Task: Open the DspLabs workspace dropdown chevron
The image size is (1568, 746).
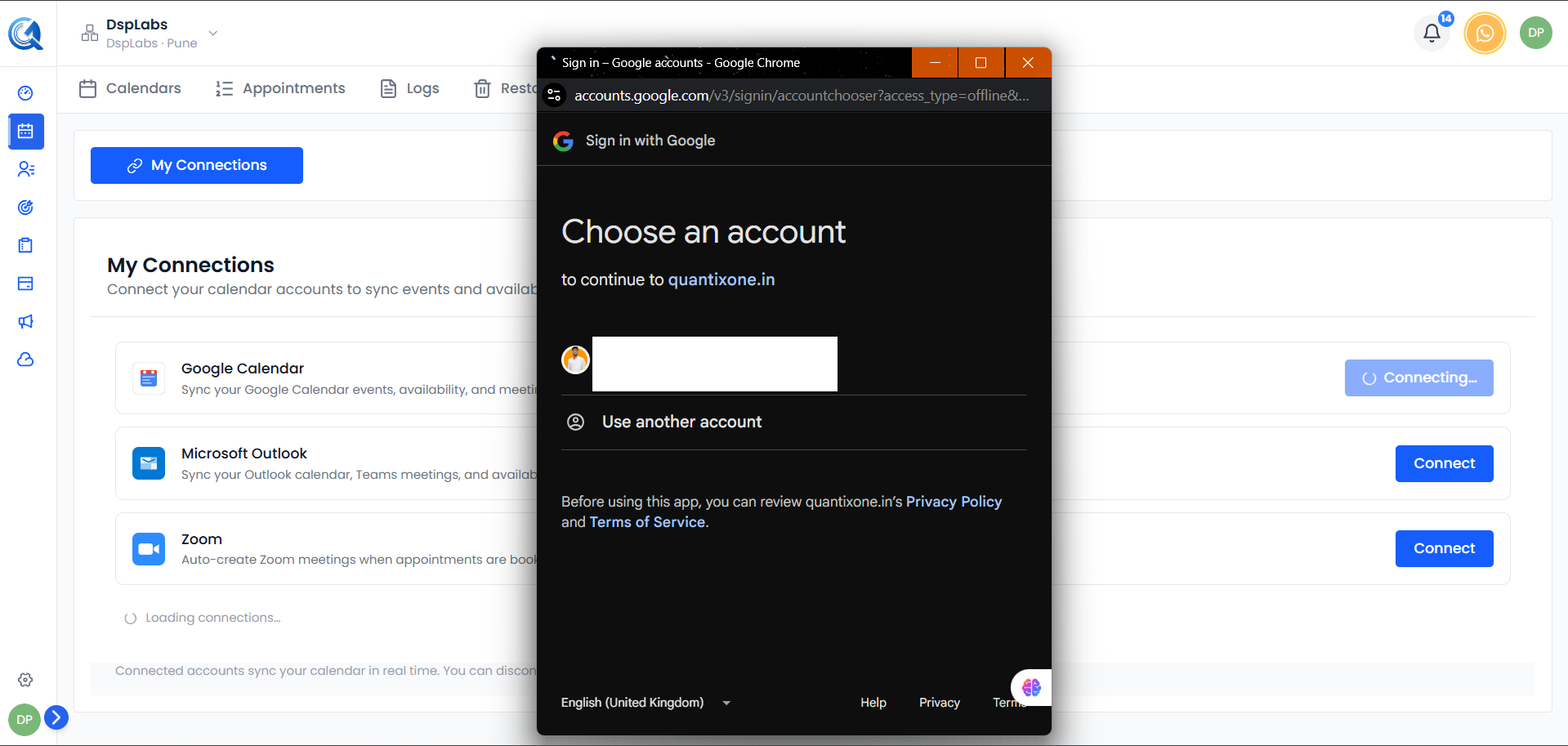Action: [213, 34]
